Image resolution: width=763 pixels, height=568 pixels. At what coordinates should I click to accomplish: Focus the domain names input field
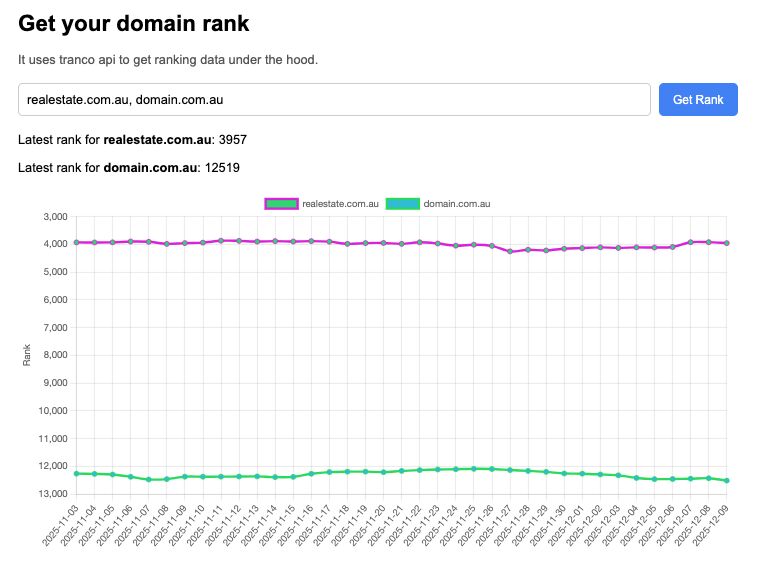[x=335, y=100]
